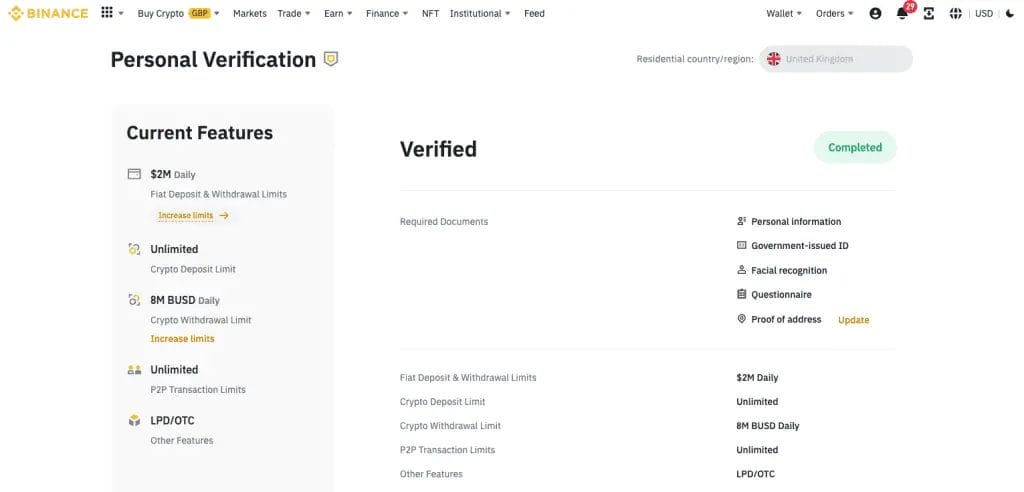Open the NFT page
Screen dimensions: 1024x492
click(x=430, y=13)
